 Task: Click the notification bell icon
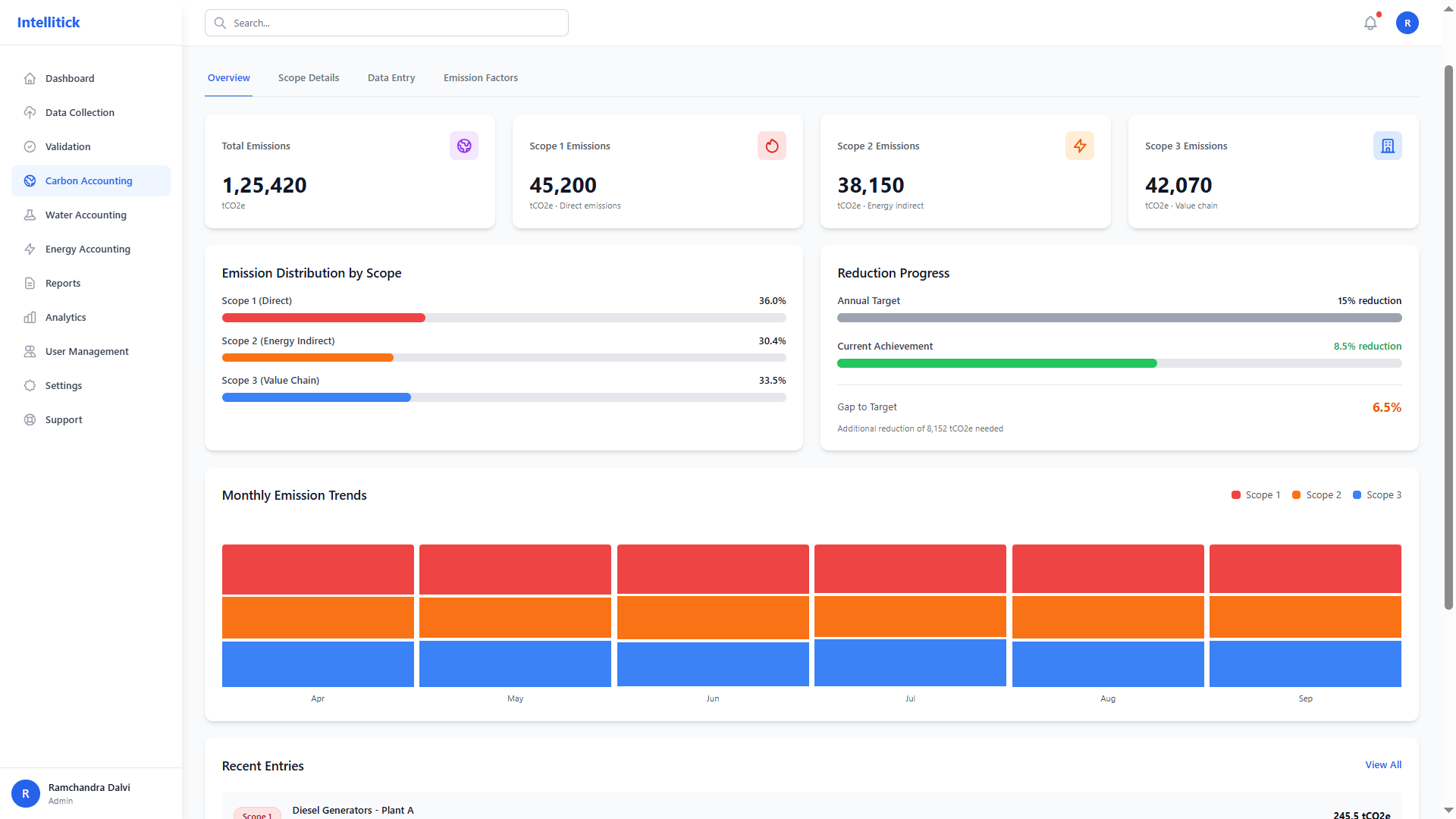tap(1370, 23)
